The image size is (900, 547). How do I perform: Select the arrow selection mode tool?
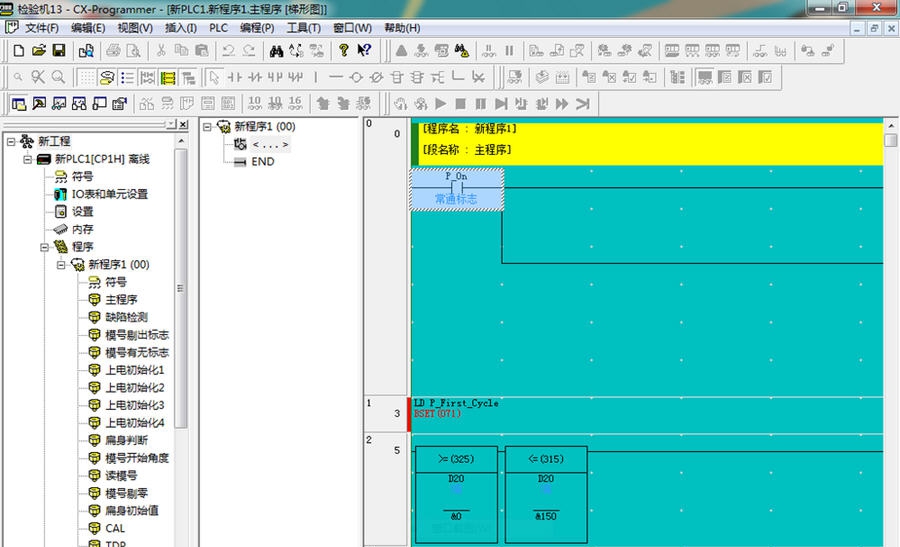(213, 77)
